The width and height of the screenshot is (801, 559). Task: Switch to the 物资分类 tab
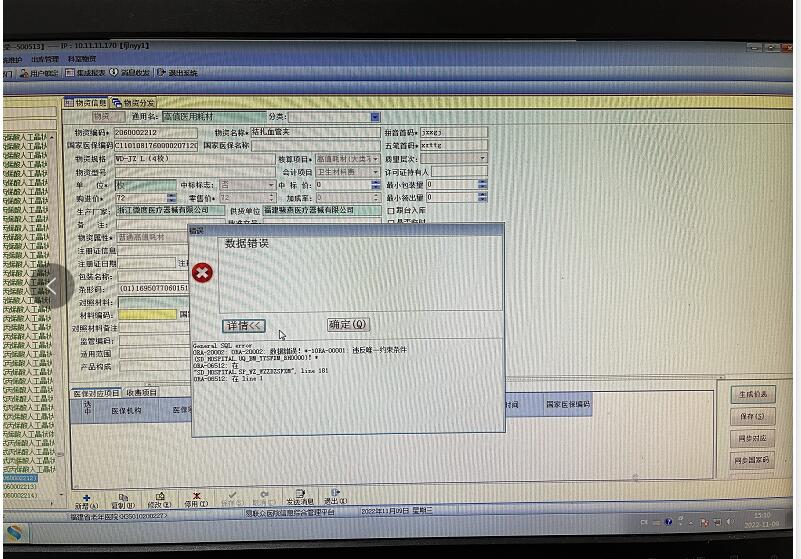pos(133,103)
